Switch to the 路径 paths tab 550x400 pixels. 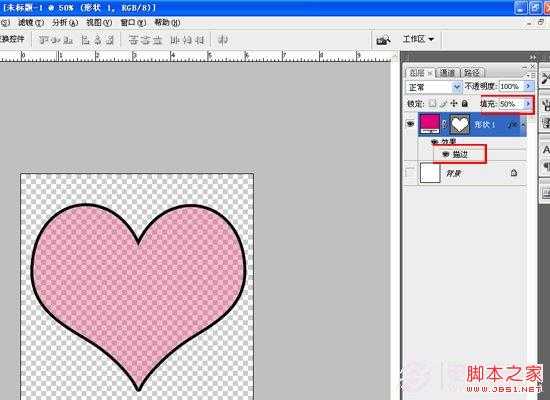472,73
